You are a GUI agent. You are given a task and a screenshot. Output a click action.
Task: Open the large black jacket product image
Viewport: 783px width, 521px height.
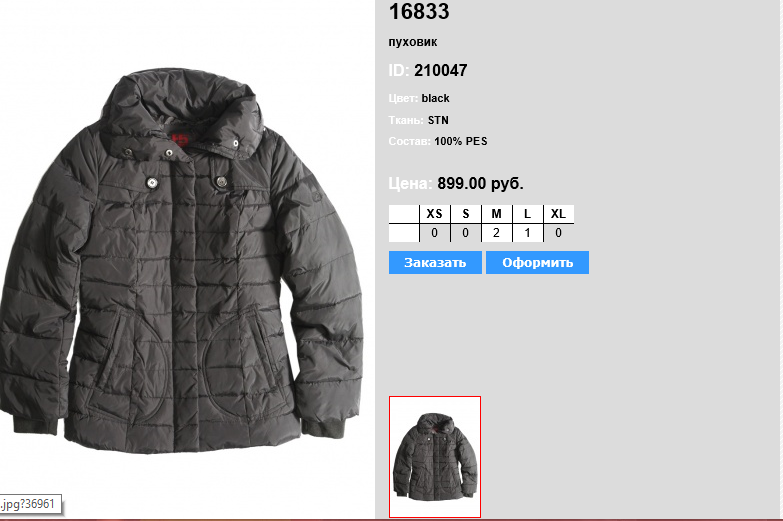(x=182, y=261)
